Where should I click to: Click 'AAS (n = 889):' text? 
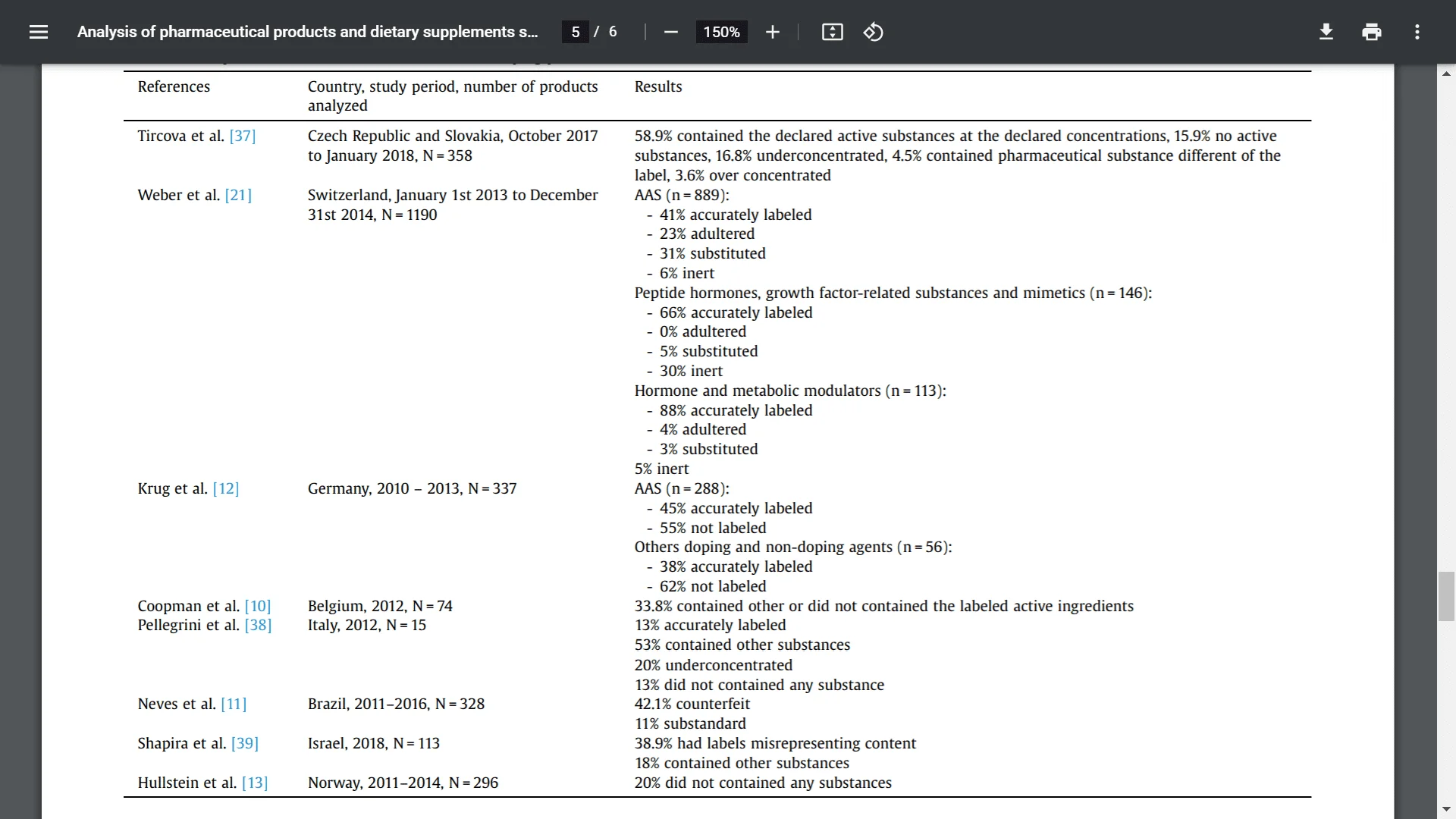click(x=682, y=195)
